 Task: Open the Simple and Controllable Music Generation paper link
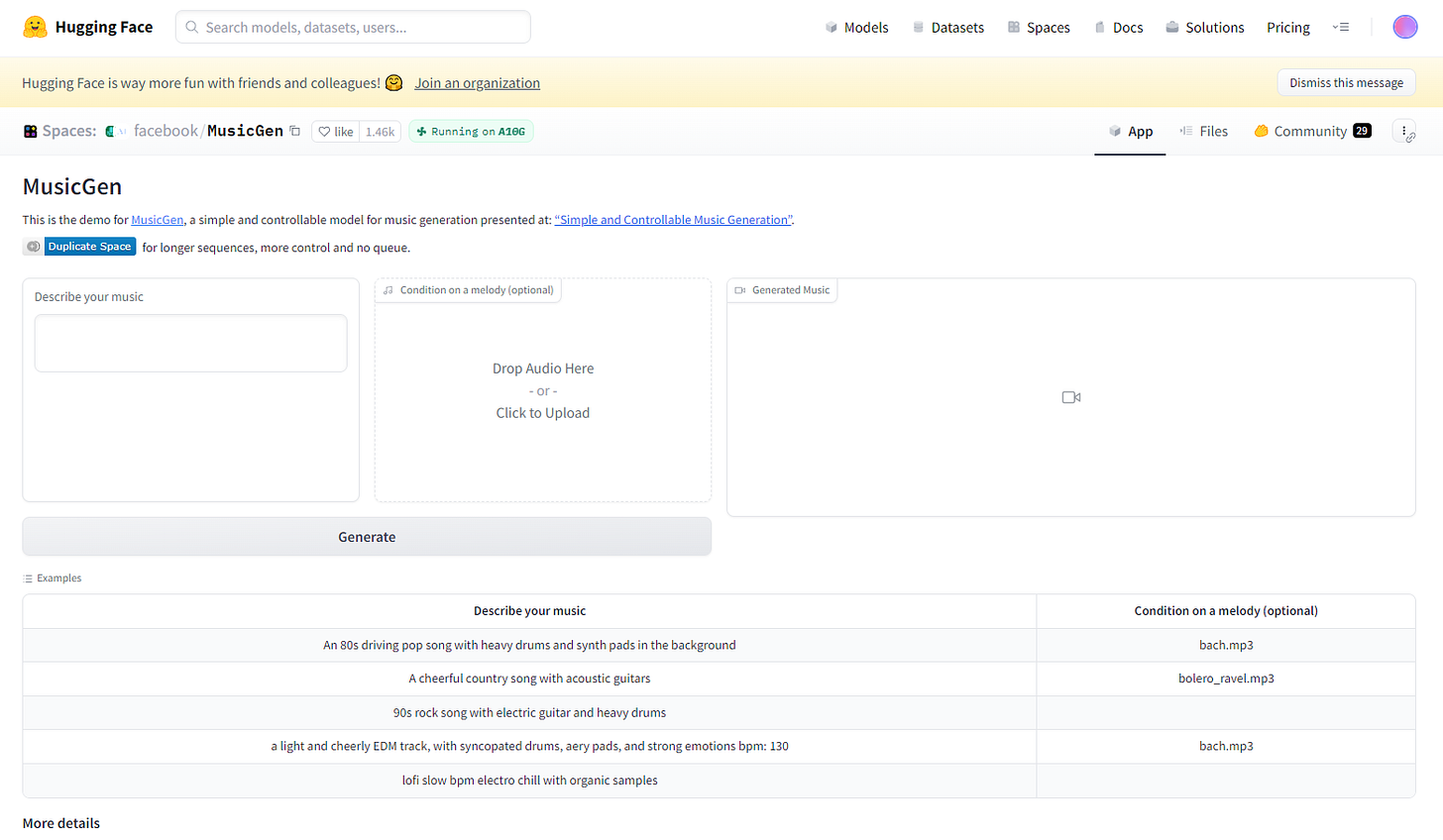pyautogui.click(x=674, y=220)
